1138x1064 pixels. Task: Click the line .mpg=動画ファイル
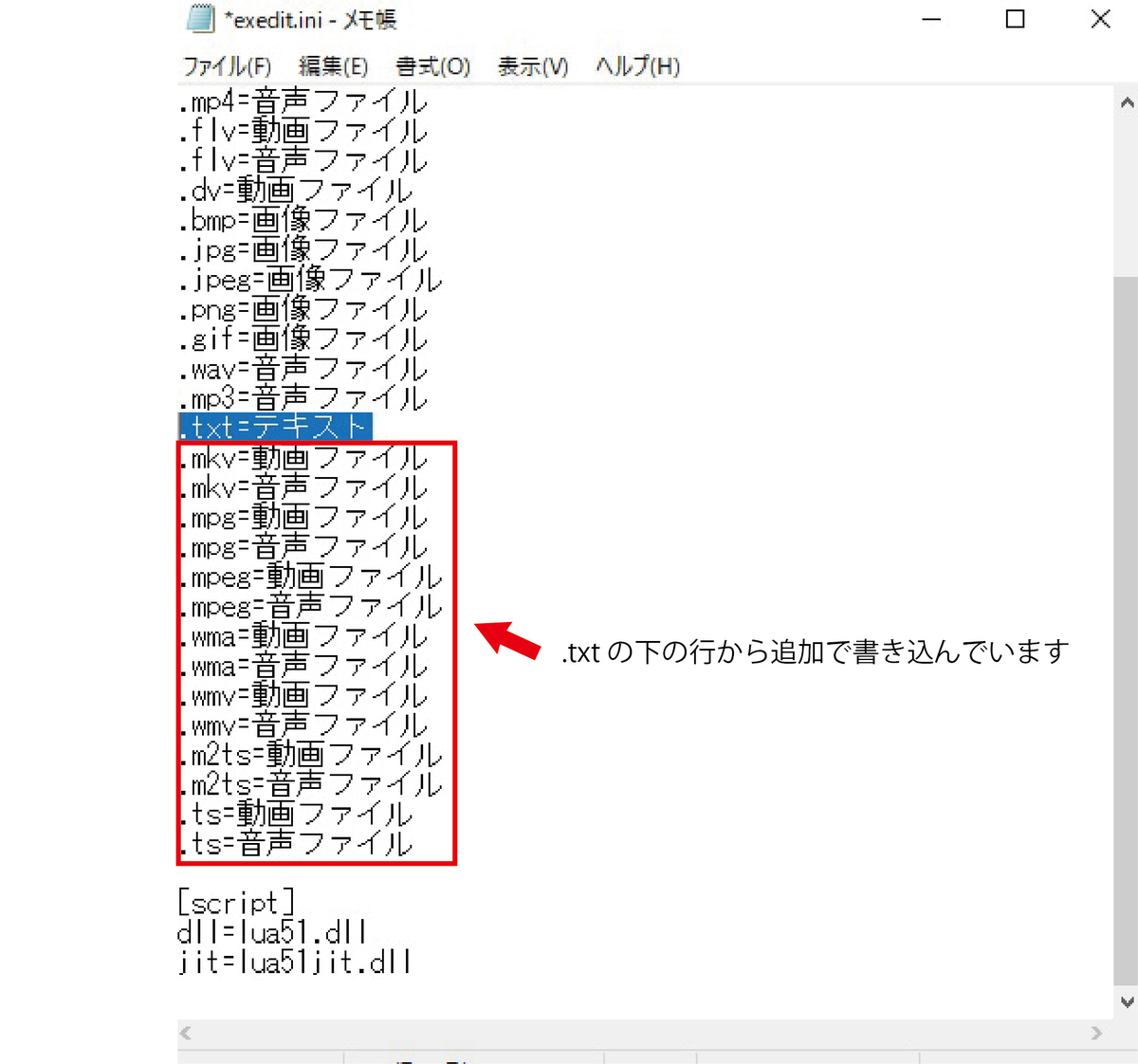click(303, 518)
